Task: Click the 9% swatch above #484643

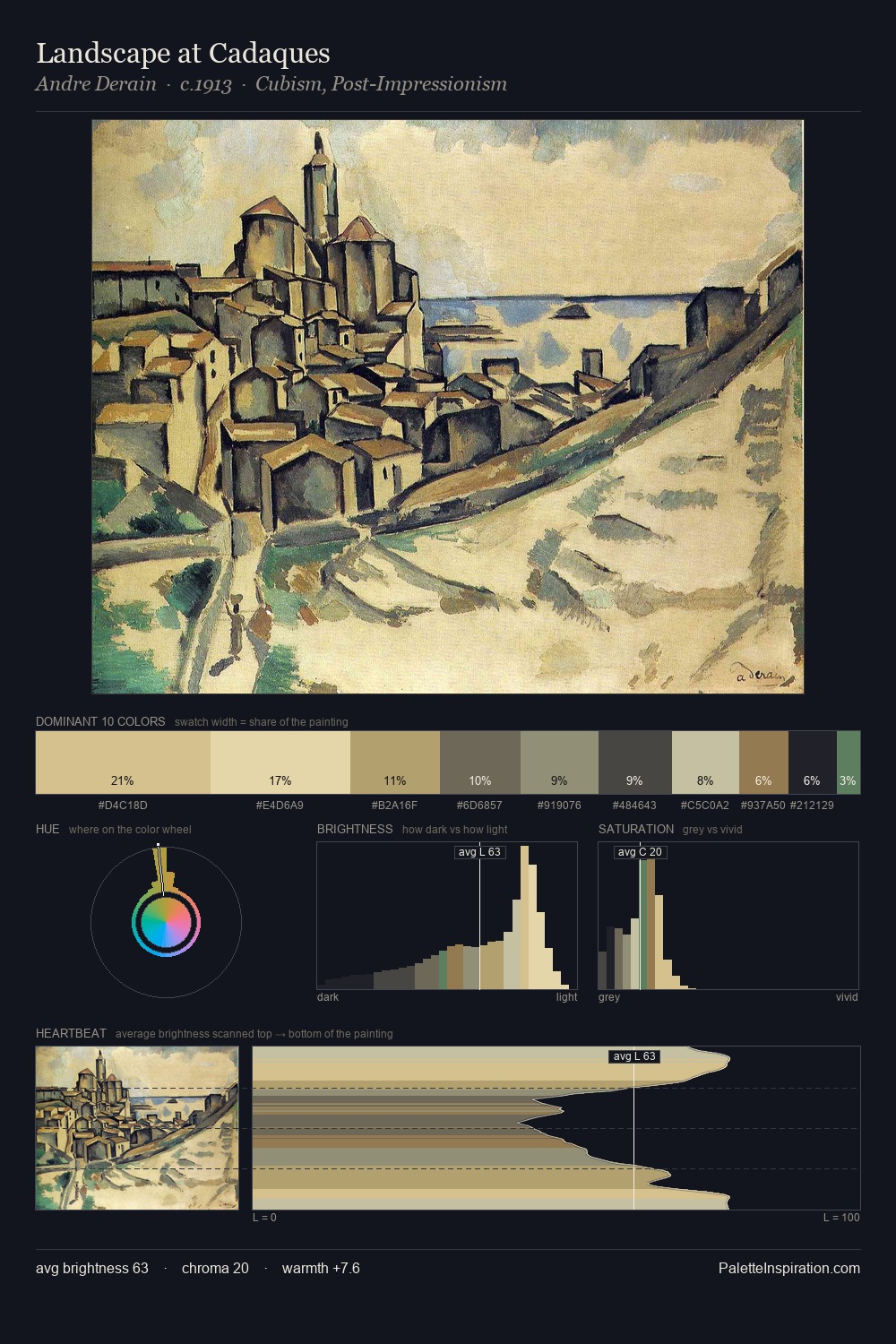Action: point(634,762)
